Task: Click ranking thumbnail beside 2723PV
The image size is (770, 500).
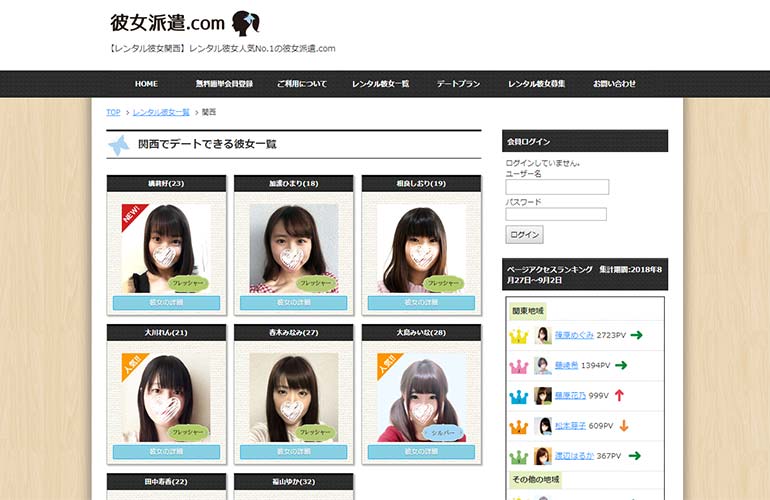Action: [543, 335]
